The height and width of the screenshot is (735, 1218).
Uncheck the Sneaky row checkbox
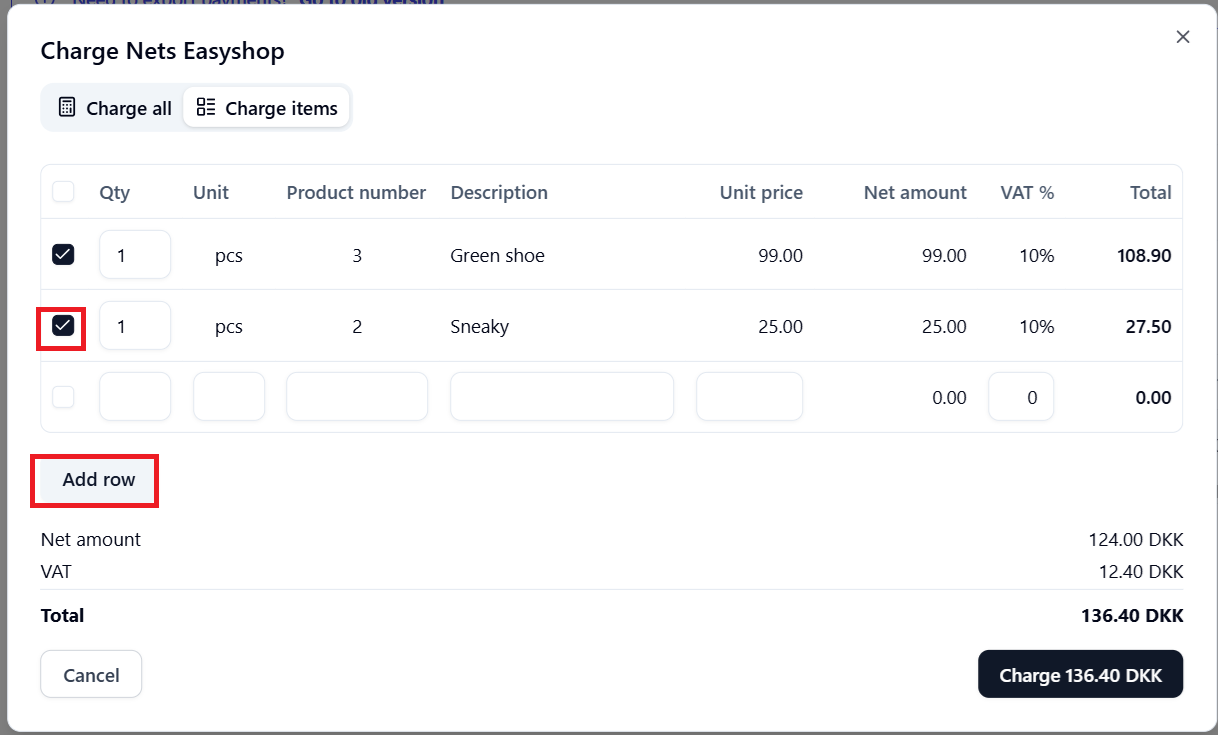point(63,326)
